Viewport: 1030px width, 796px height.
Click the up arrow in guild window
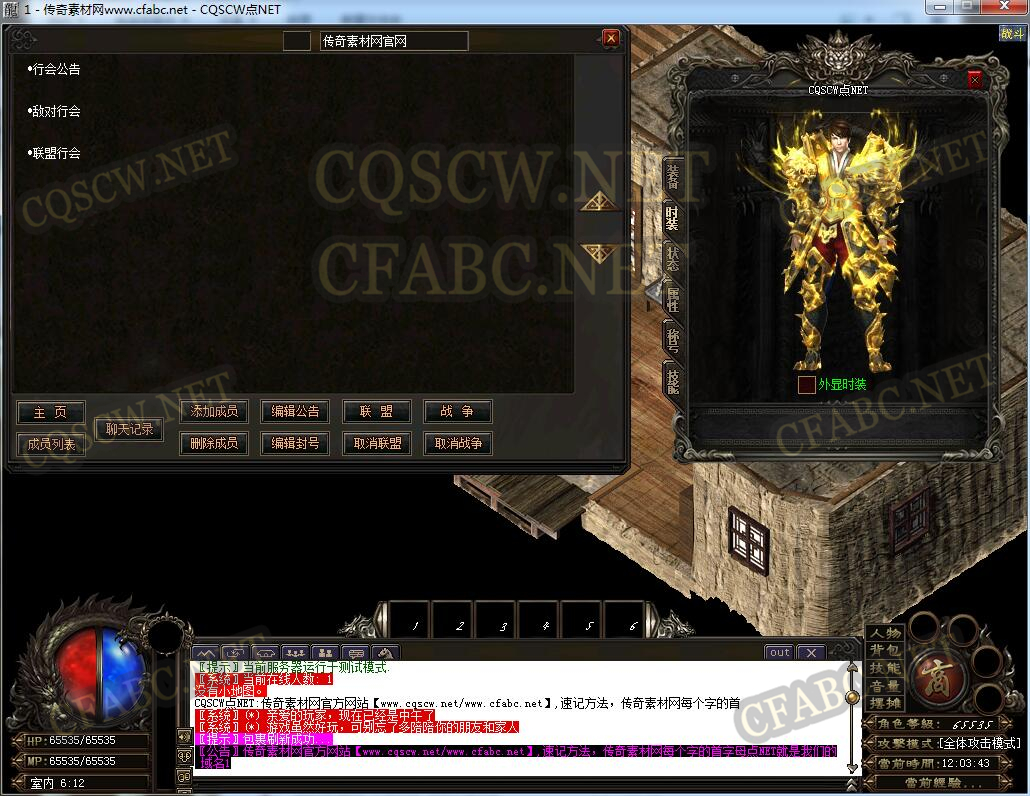pos(599,202)
